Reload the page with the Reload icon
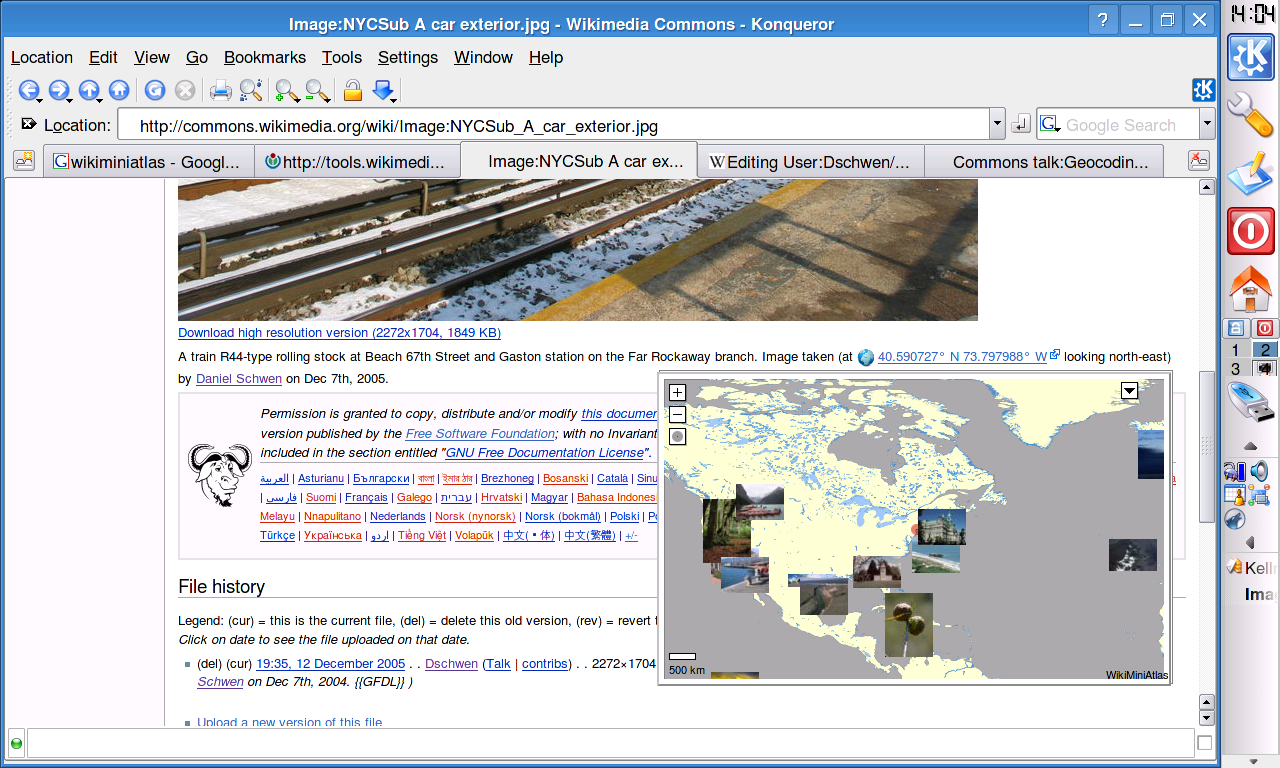This screenshot has height=768, width=1280. (154, 91)
